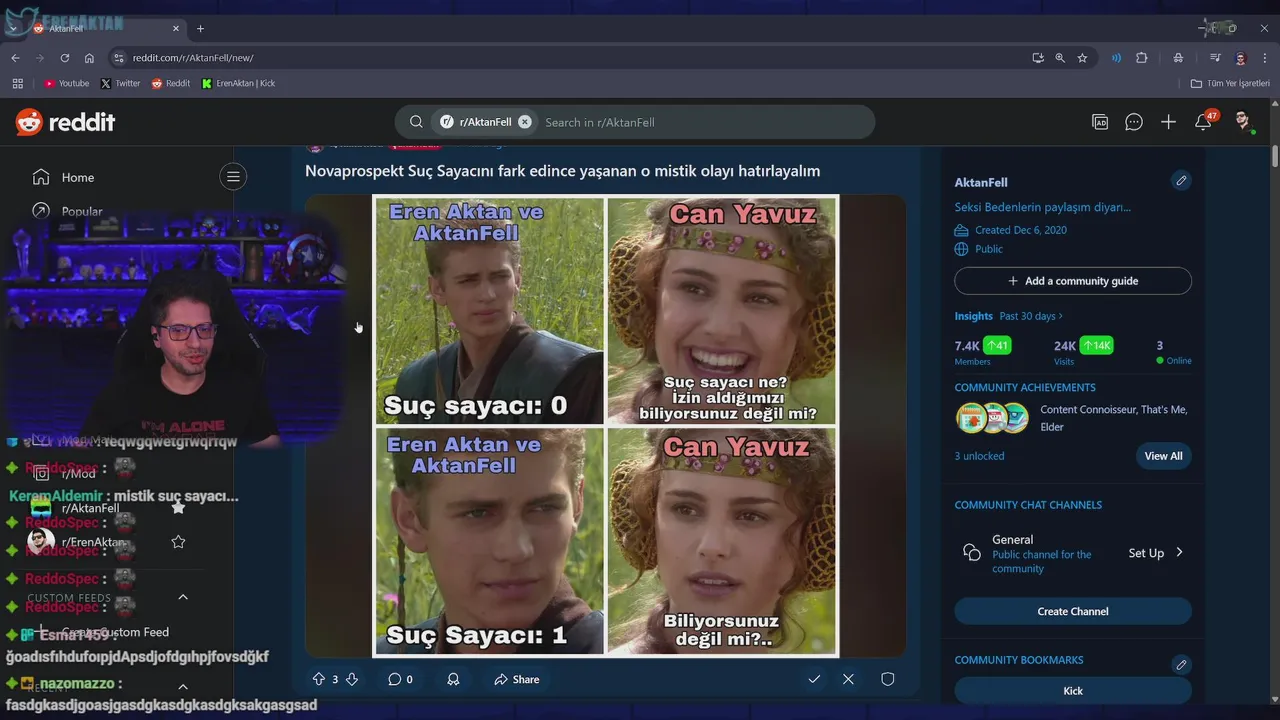This screenshot has height=720, width=1280.
Task: Open the Reddit bookmark in the bookmarks bar
Action: [171, 84]
